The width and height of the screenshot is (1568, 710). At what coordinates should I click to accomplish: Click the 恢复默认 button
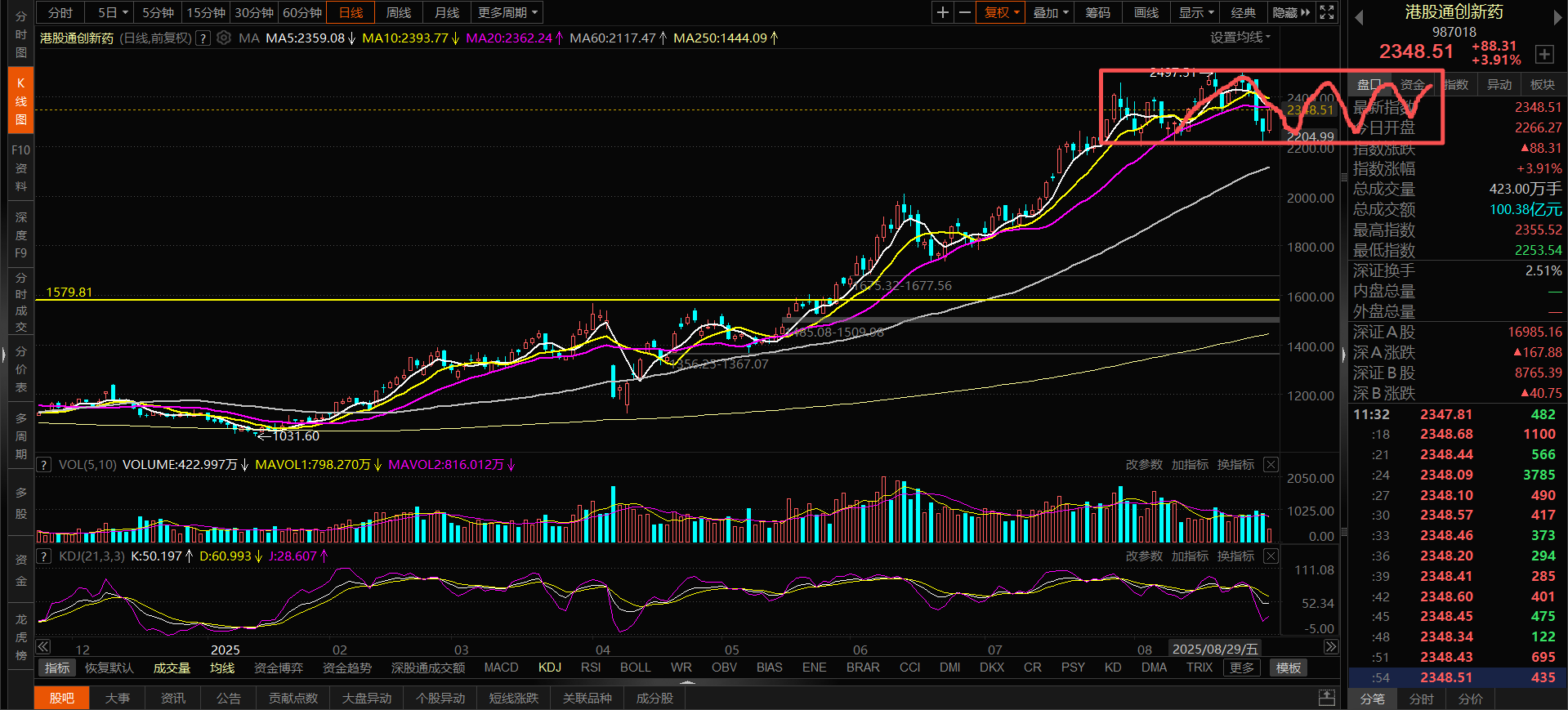tap(109, 668)
